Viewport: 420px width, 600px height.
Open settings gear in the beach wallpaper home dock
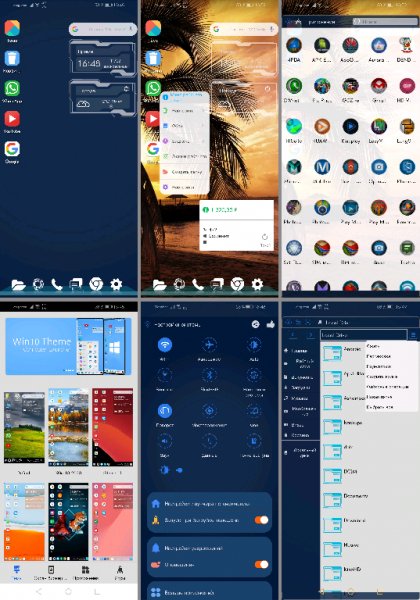tap(257, 284)
